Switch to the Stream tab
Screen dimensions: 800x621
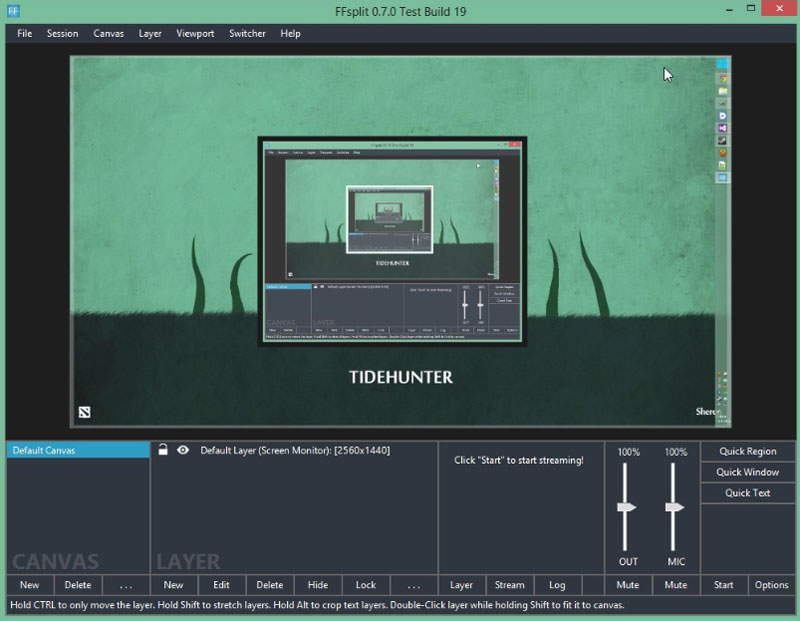pyautogui.click(x=510, y=585)
